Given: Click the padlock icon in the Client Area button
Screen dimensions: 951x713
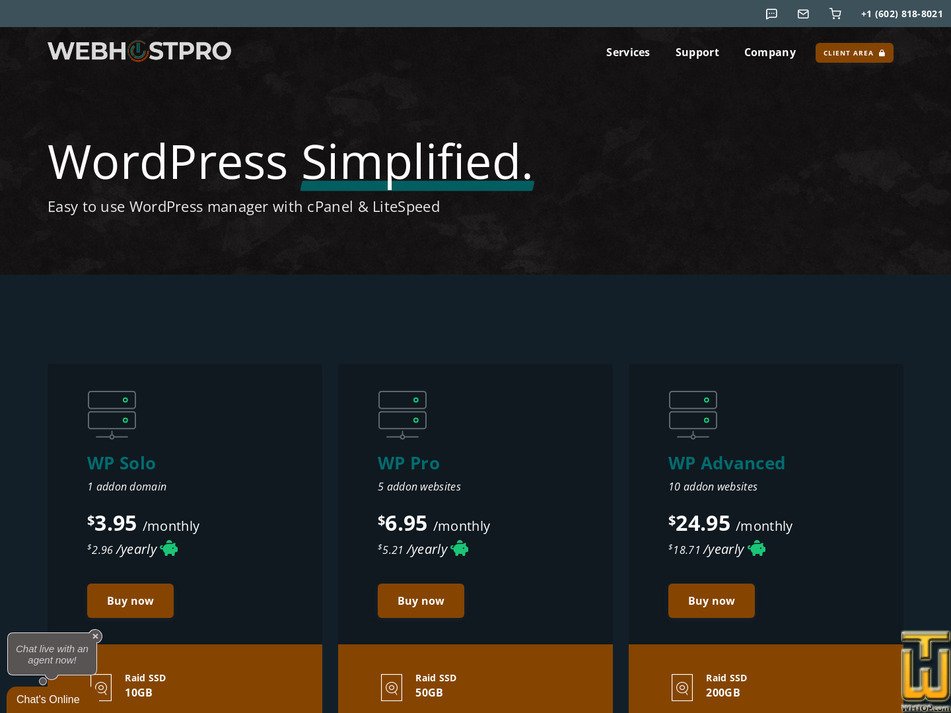Looking at the screenshot, I should tap(884, 52).
